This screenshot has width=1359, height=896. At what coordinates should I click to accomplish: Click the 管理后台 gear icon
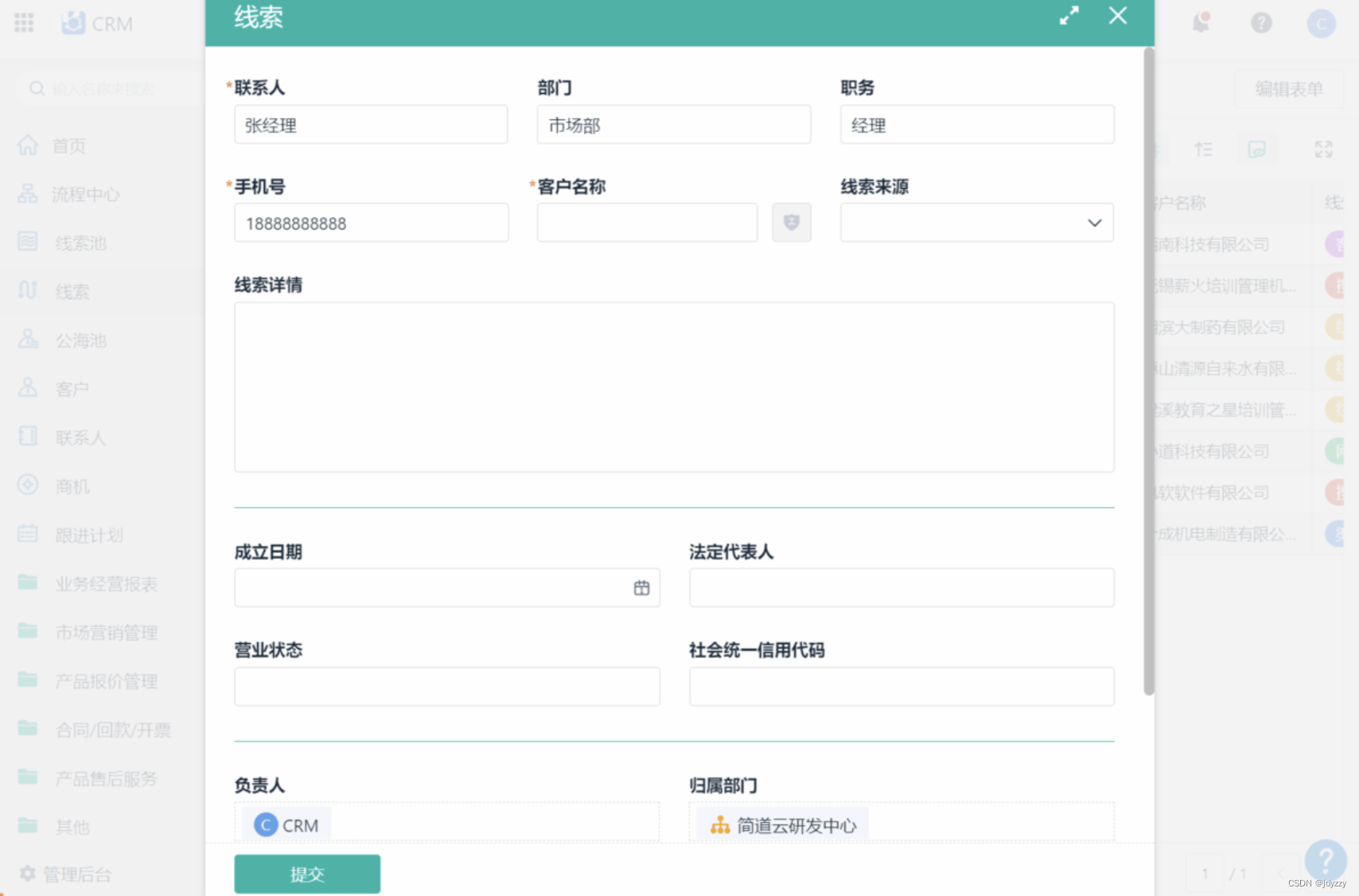pyautogui.click(x=27, y=874)
